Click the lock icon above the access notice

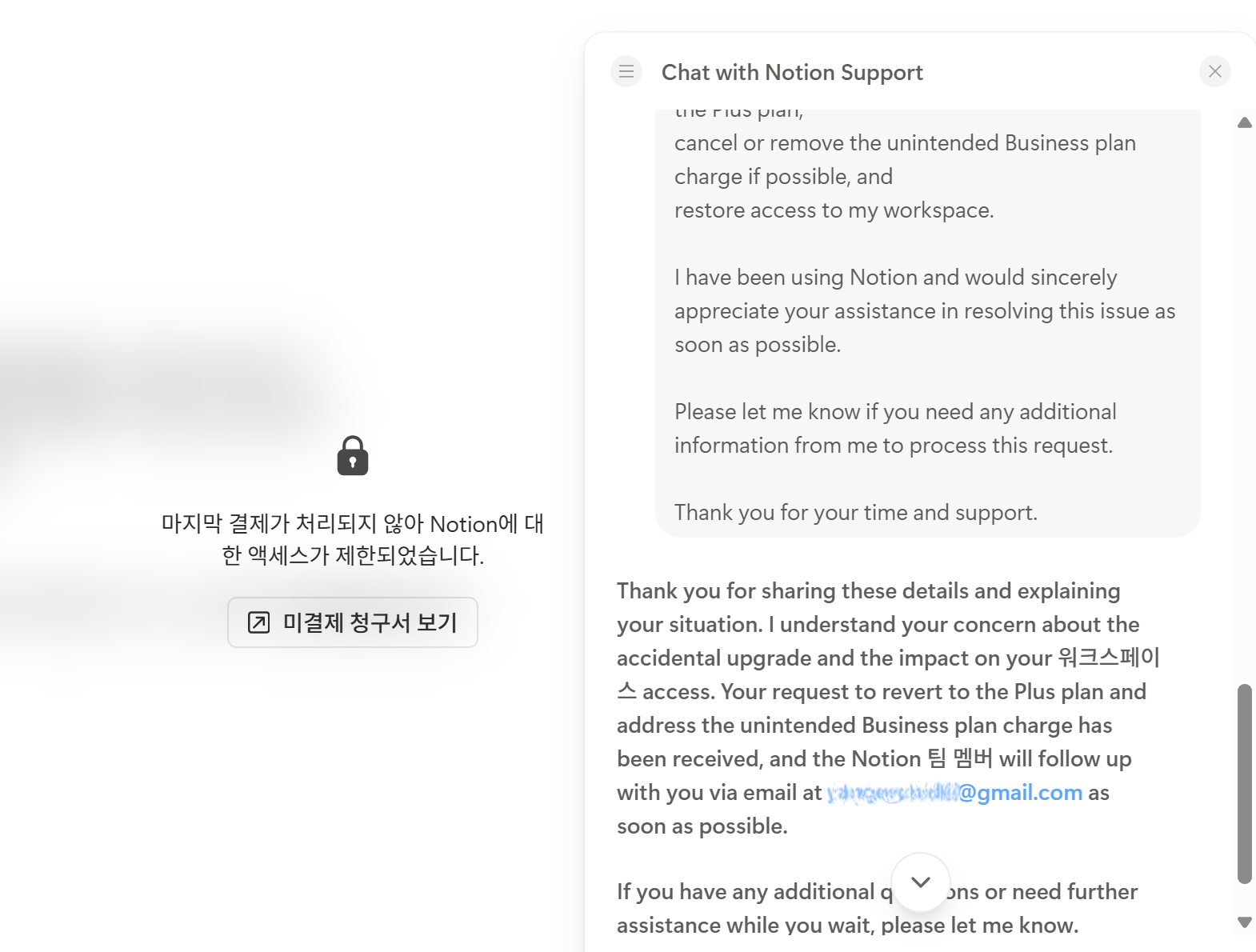tap(353, 456)
